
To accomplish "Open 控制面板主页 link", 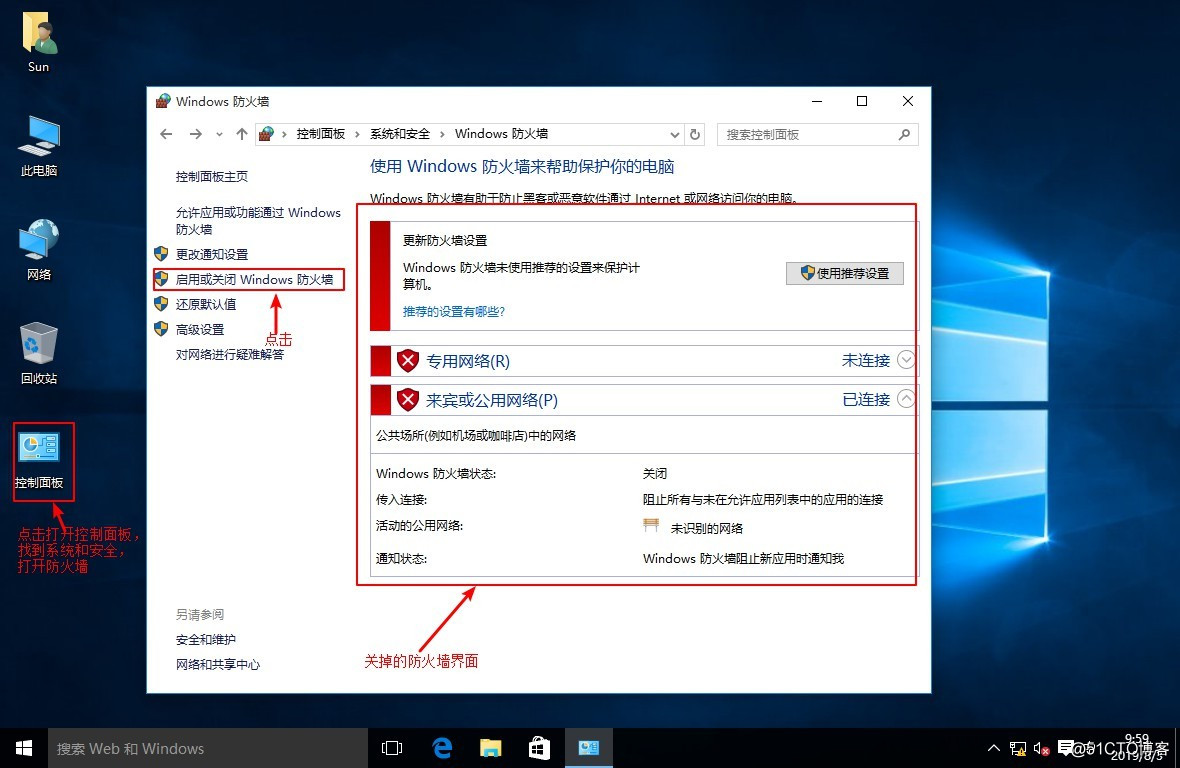I will tap(211, 177).
